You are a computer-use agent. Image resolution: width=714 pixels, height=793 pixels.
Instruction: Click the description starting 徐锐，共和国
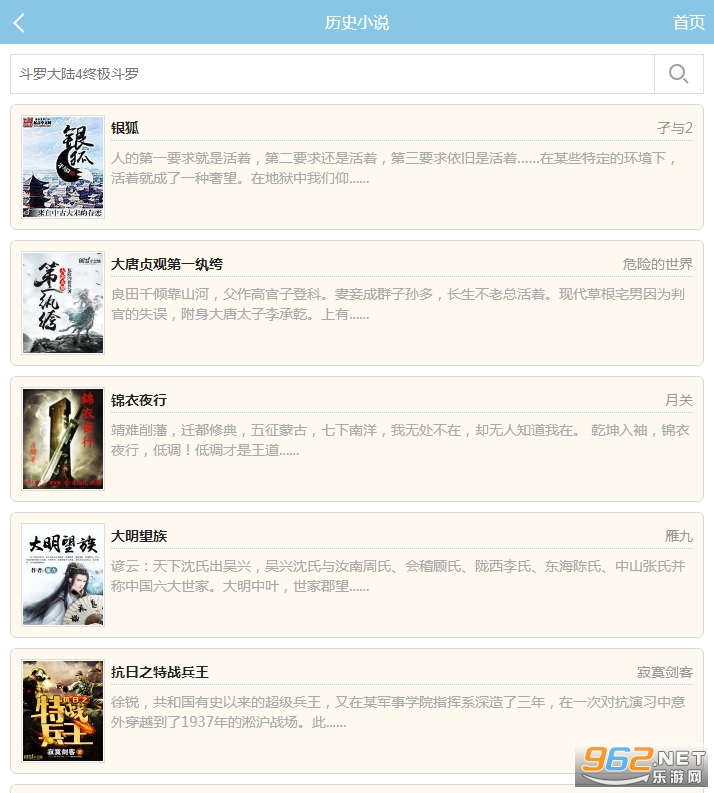[398, 713]
